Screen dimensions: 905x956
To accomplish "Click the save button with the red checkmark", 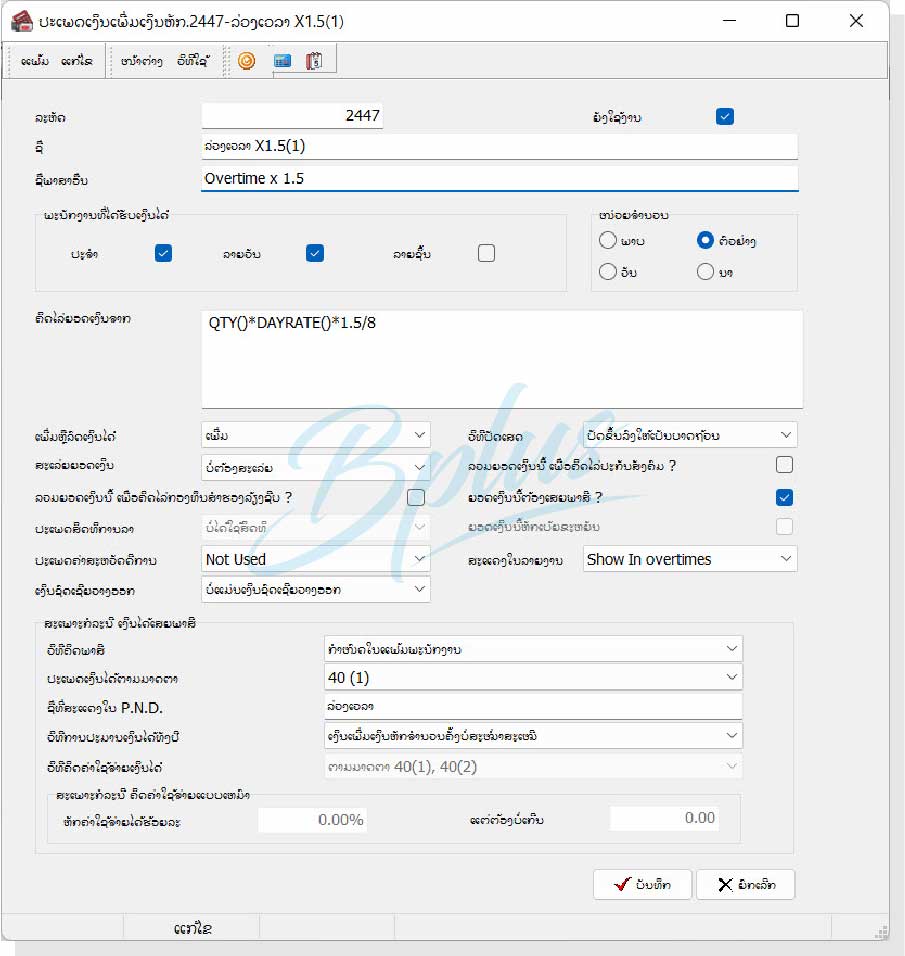I will point(642,884).
